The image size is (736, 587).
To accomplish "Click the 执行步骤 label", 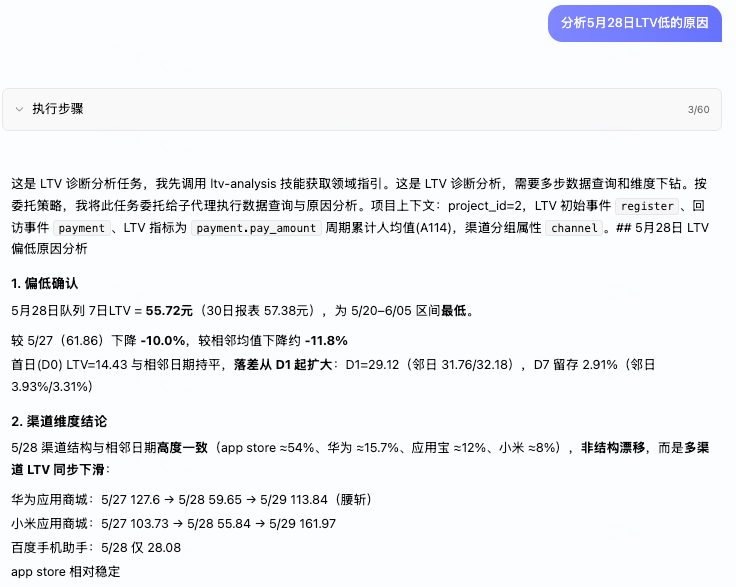I will 58,109.
